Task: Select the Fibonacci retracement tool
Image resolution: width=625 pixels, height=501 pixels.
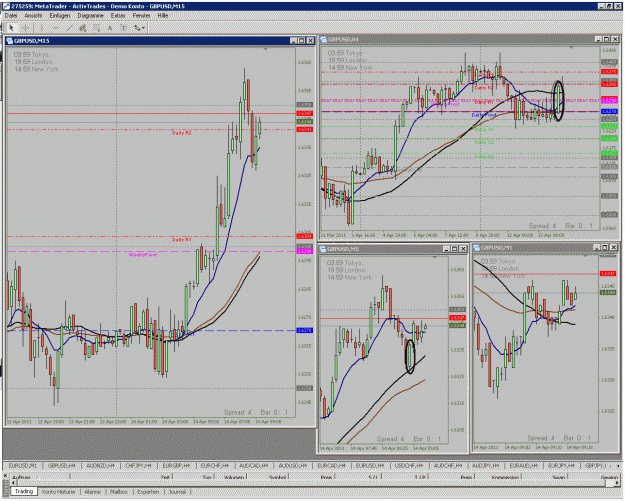Action: (x=96, y=28)
